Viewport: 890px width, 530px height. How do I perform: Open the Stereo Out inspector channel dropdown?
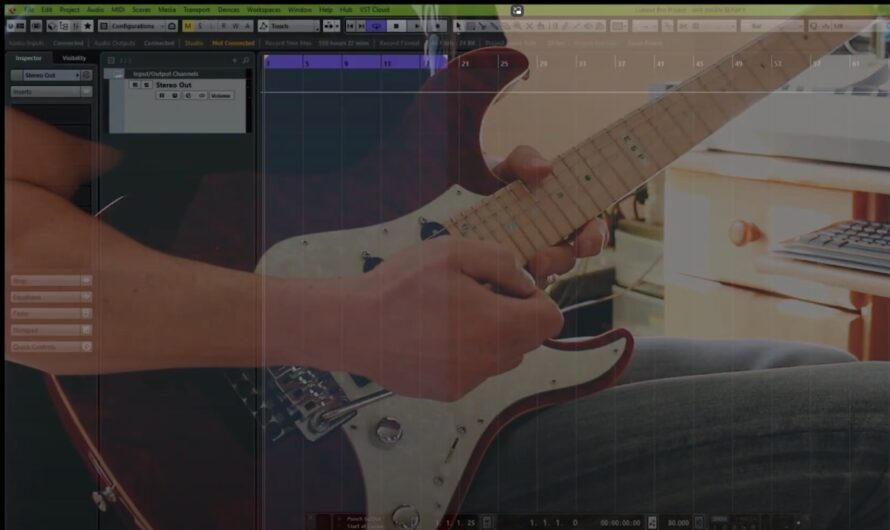click(52, 75)
